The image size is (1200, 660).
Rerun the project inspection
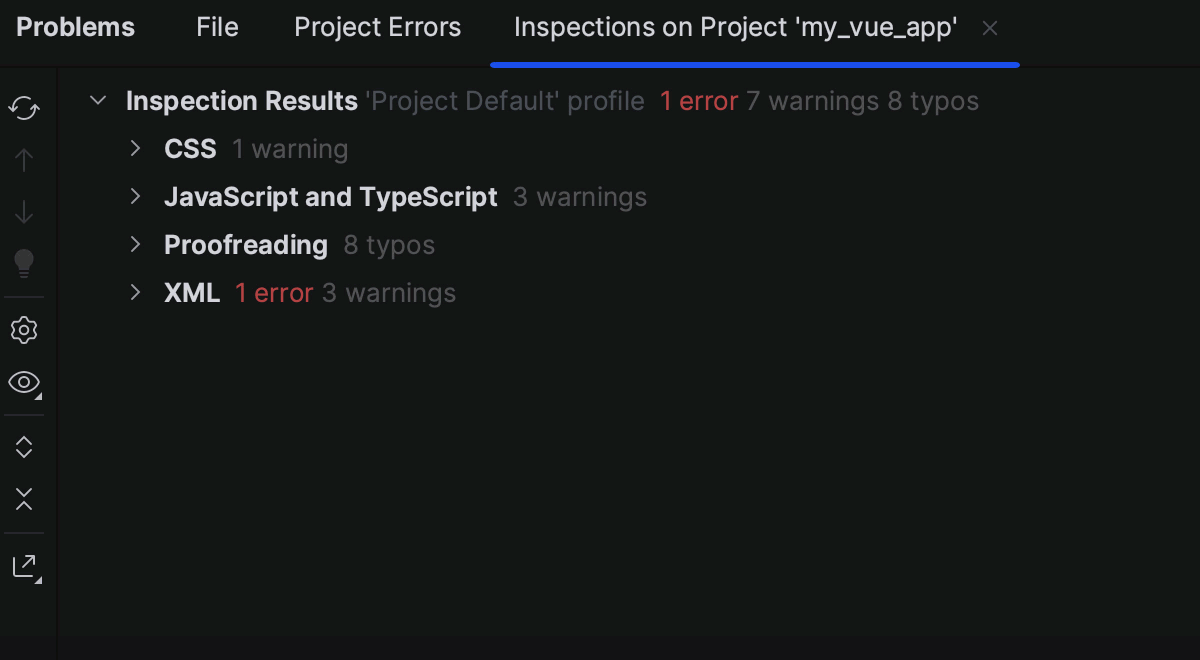tap(24, 107)
